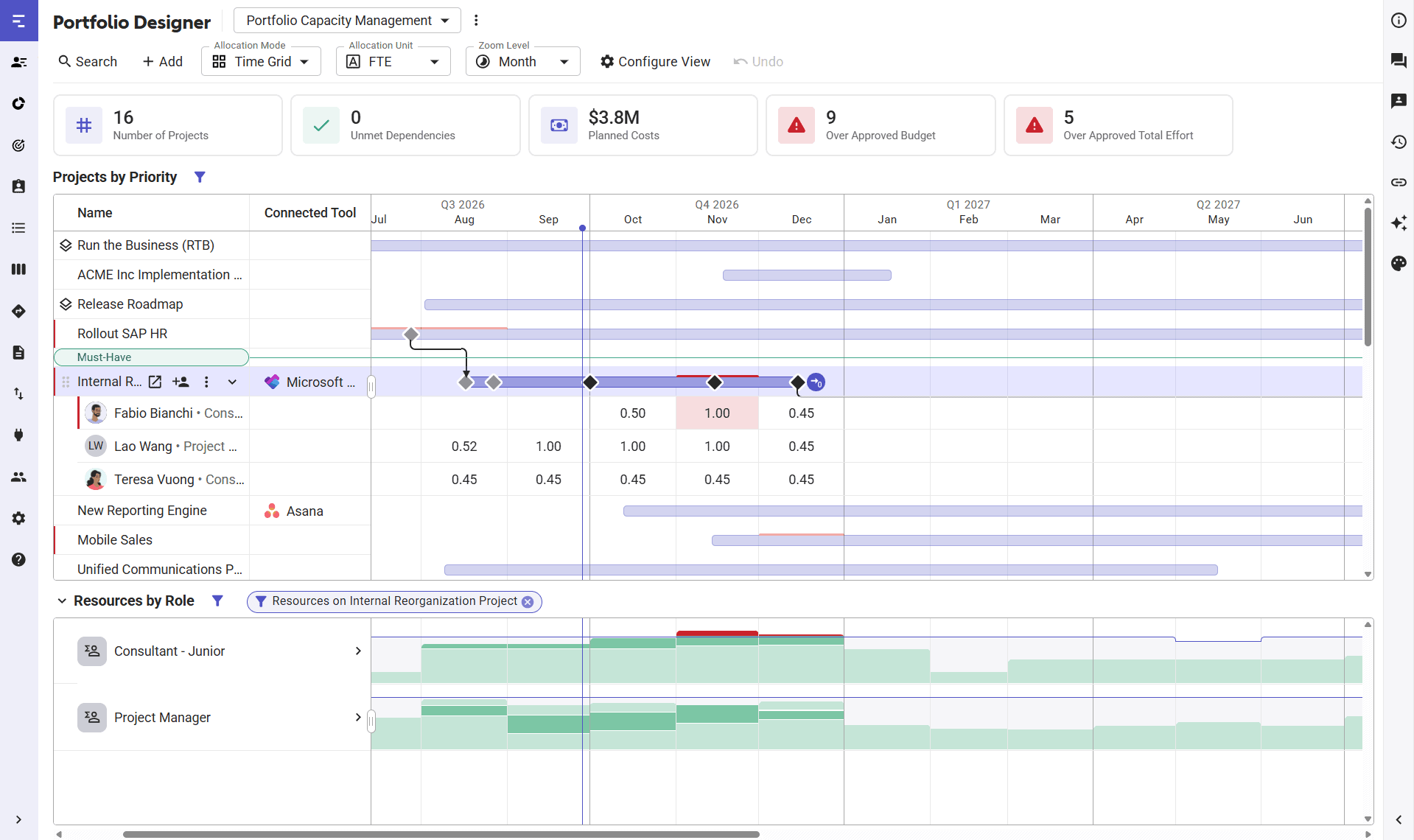The width and height of the screenshot is (1414, 840).
Task: Click the plug integrations icon in left sidebar
Action: (x=19, y=435)
